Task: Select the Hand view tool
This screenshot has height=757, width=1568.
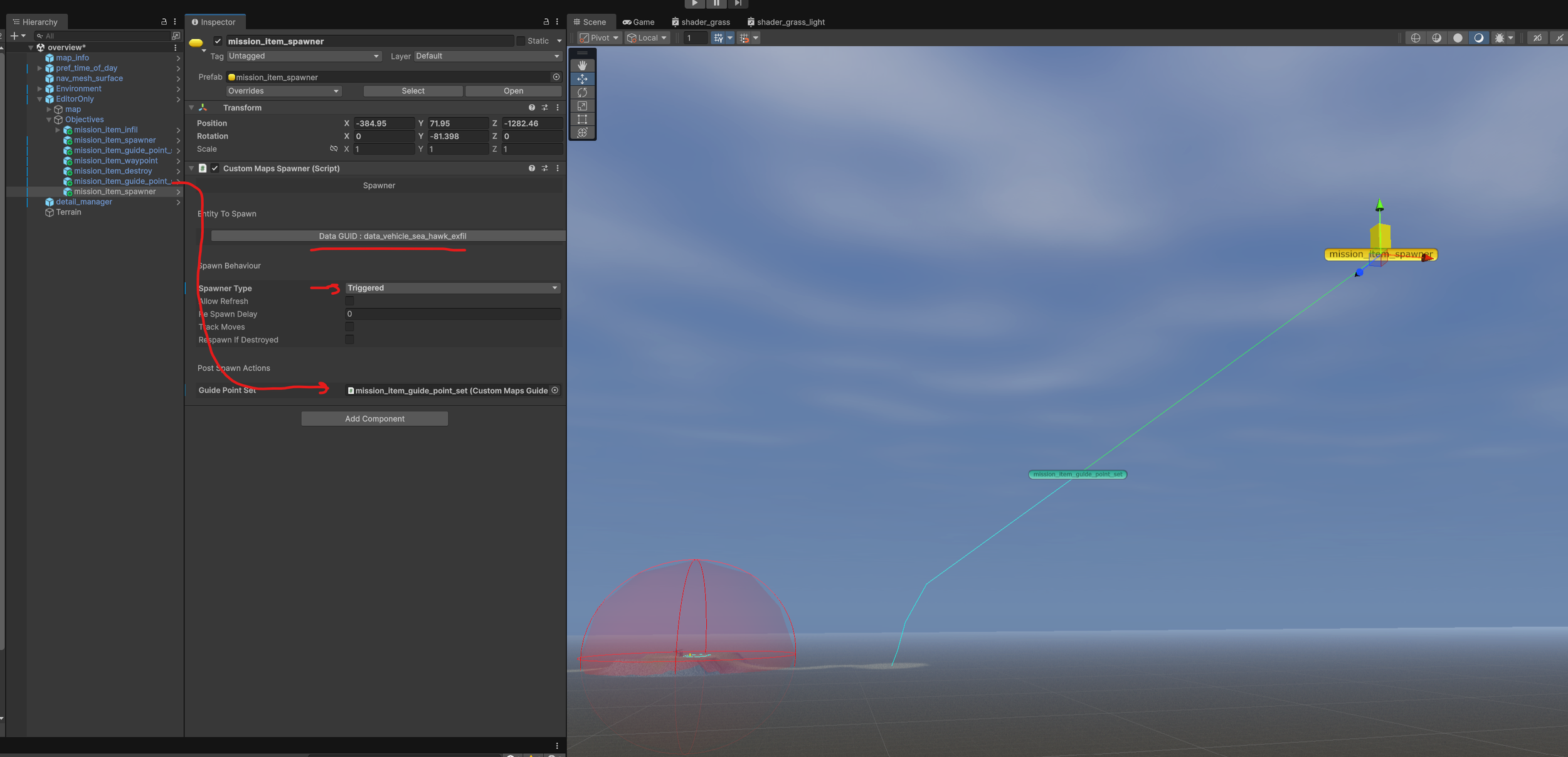Action: tap(582, 65)
